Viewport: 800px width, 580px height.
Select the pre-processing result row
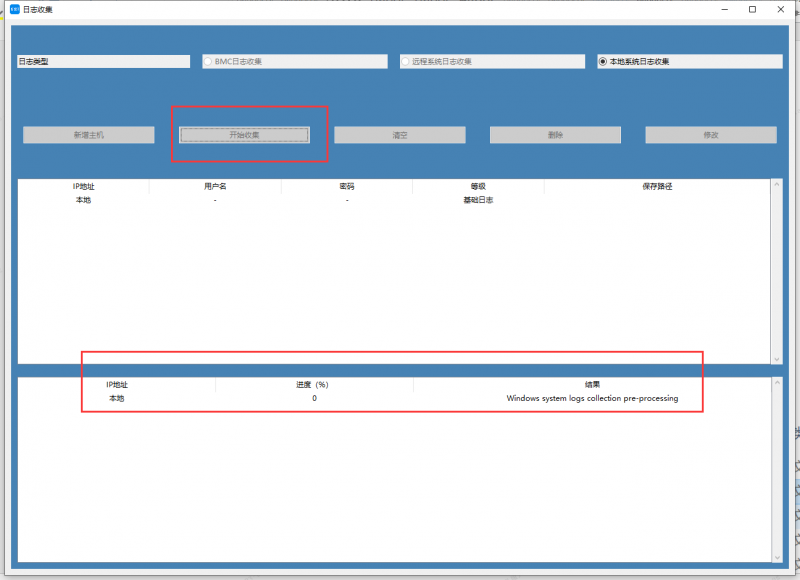click(x=592, y=399)
